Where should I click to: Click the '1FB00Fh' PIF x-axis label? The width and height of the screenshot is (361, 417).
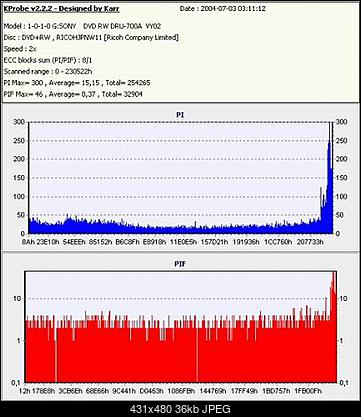point(308,391)
